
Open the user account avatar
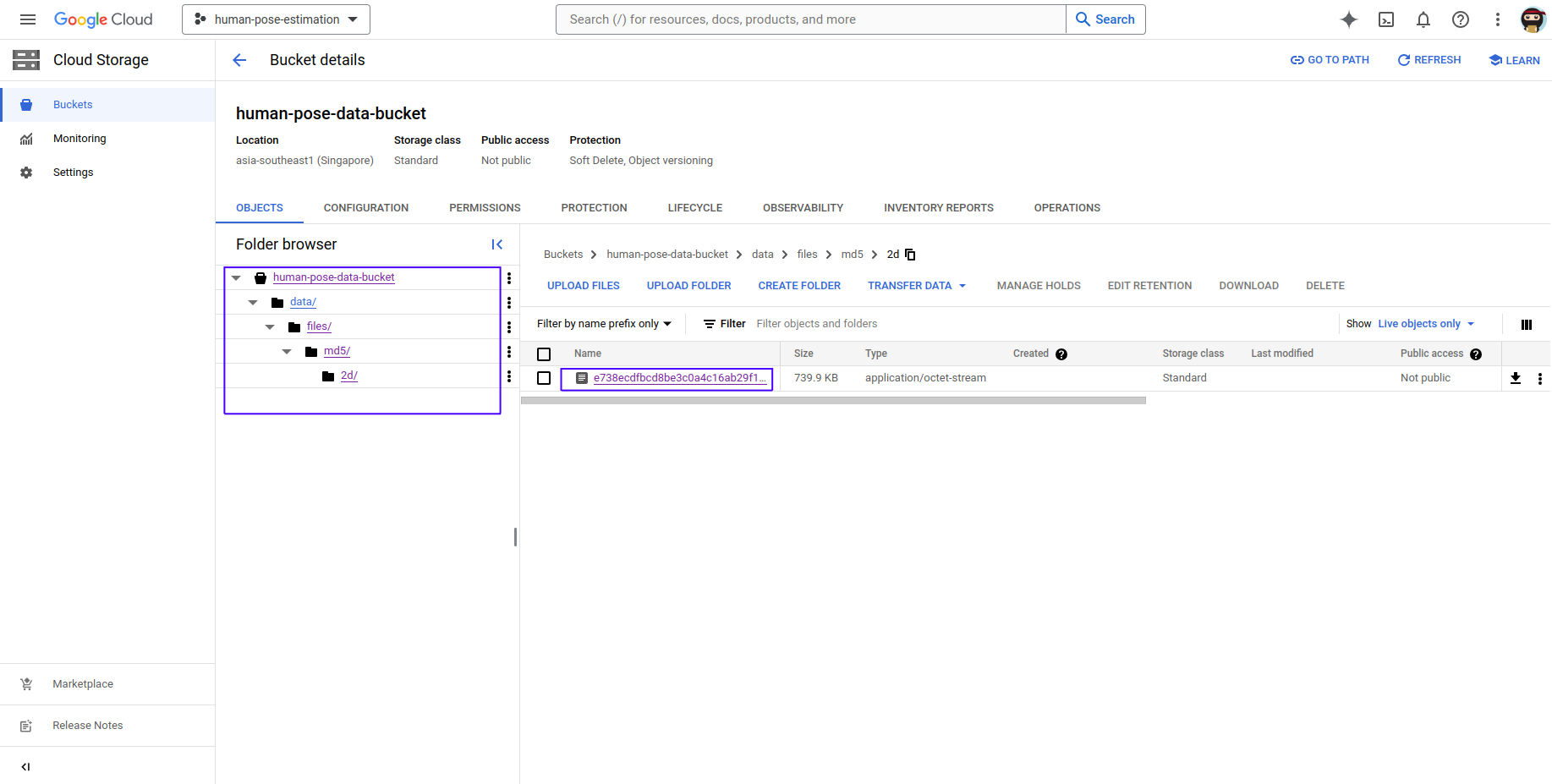point(1533,19)
